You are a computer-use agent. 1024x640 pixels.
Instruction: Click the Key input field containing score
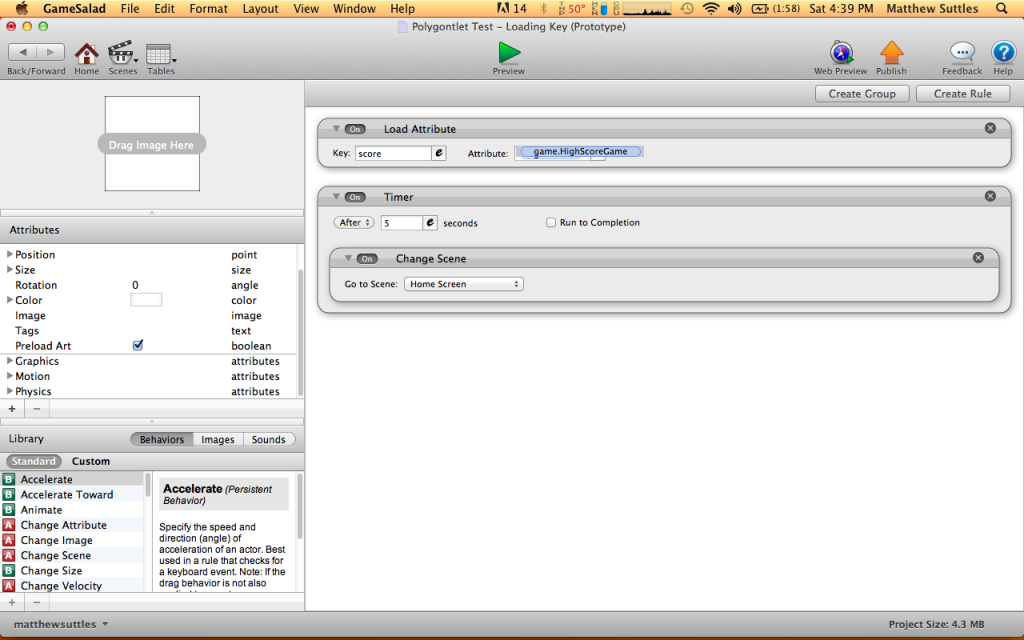coord(393,154)
